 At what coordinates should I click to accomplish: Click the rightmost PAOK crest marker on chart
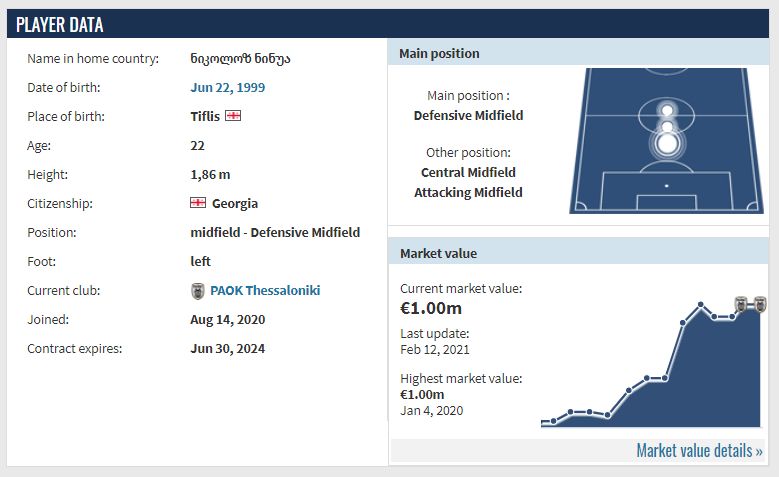[760, 303]
